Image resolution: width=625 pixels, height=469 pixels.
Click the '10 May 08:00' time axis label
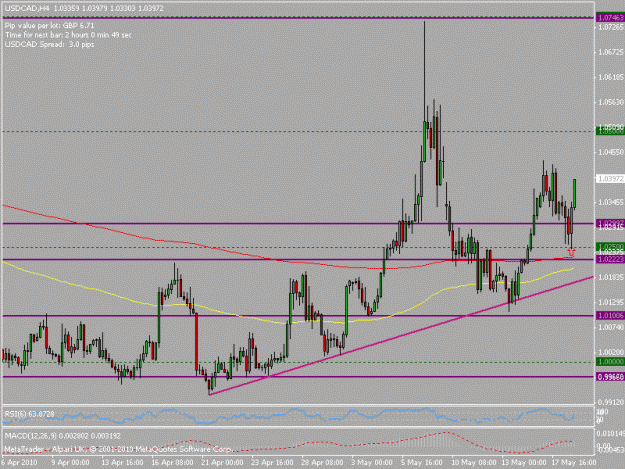(474, 462)
